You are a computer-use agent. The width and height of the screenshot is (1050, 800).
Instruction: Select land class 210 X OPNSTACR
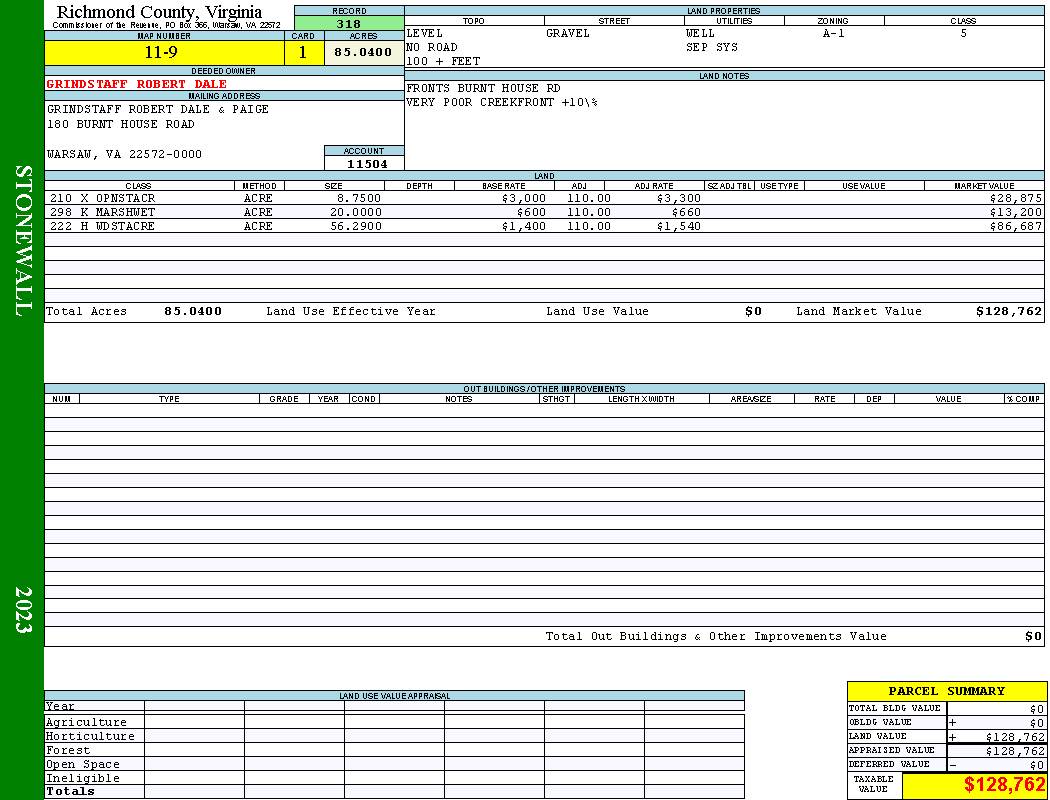[x=102, y=199]
